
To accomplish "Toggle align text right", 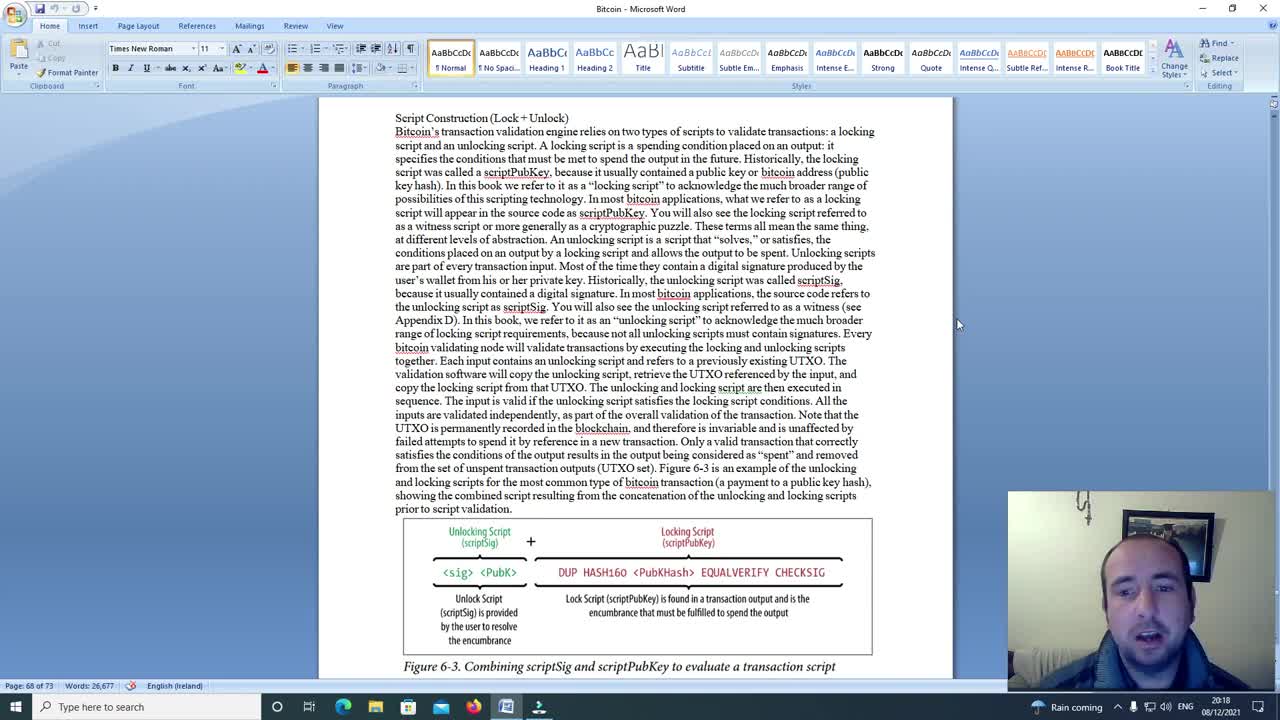I will (323, 68).
